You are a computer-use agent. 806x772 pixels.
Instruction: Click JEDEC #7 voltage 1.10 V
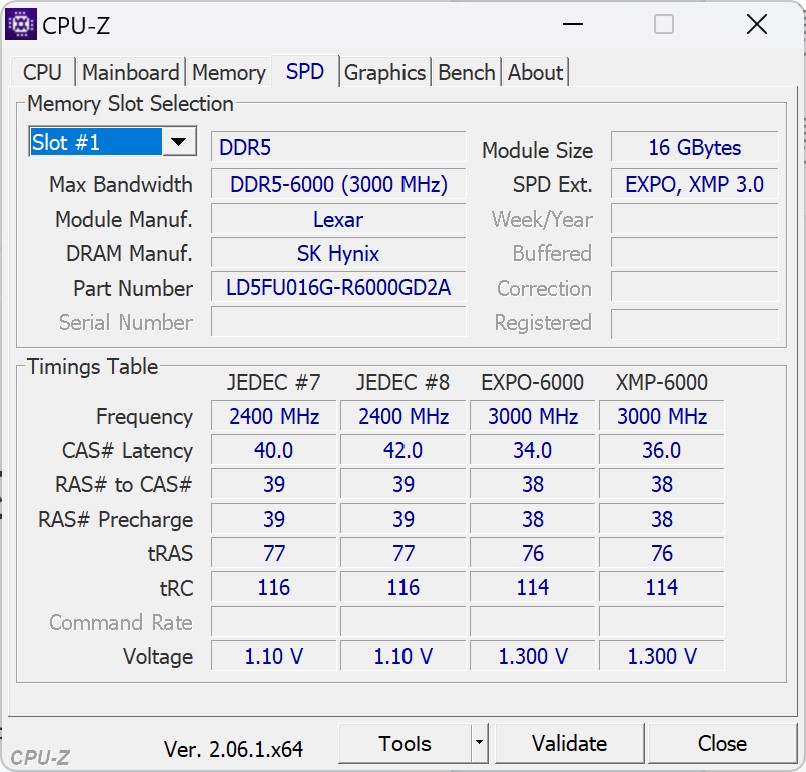coord(273,656)
